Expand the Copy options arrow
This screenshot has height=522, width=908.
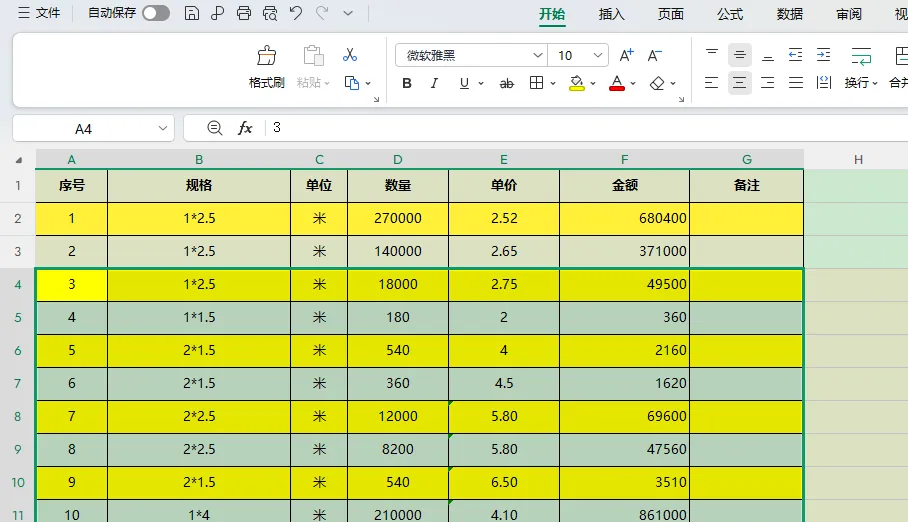pyautogui.click(x=368, y=83)
